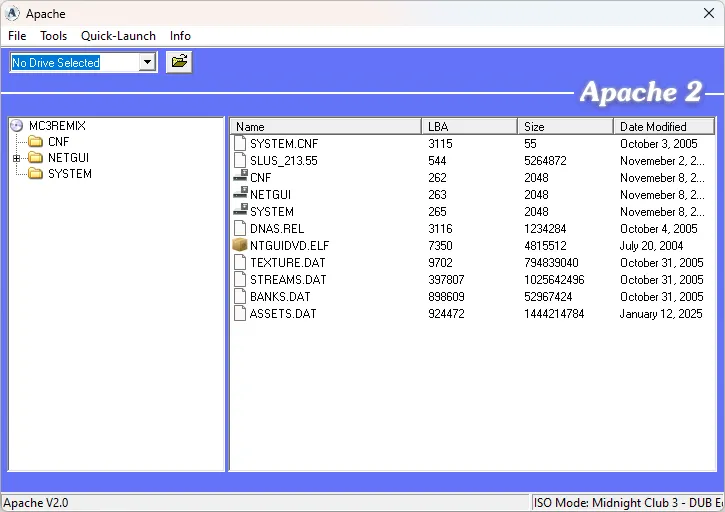Viewport: 725px width, 512px height.
Task: Click the Apache app icon in title bar
Action: [12, 13]
